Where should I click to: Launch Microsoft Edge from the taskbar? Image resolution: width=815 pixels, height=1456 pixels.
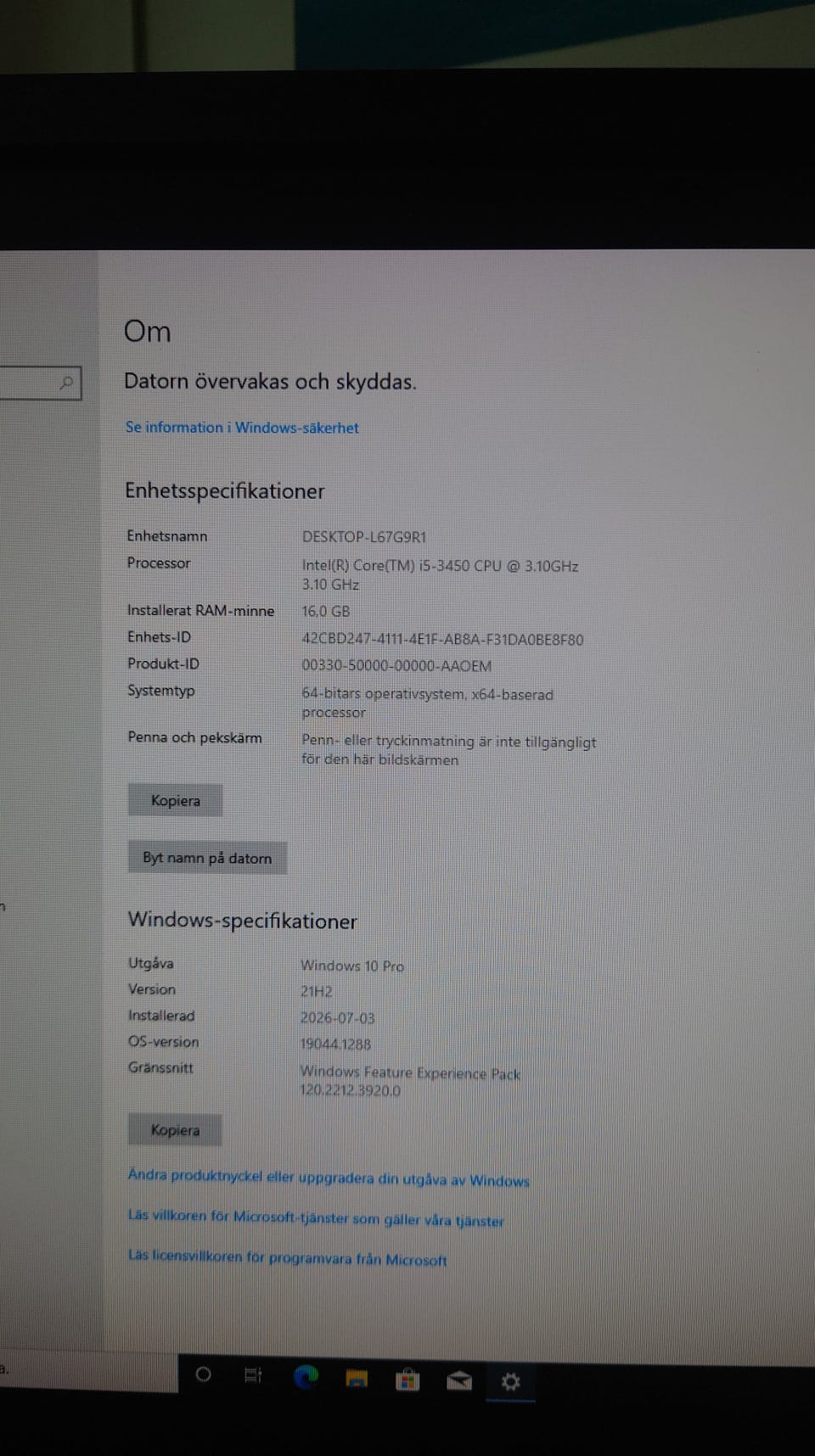pos(306,1376)
